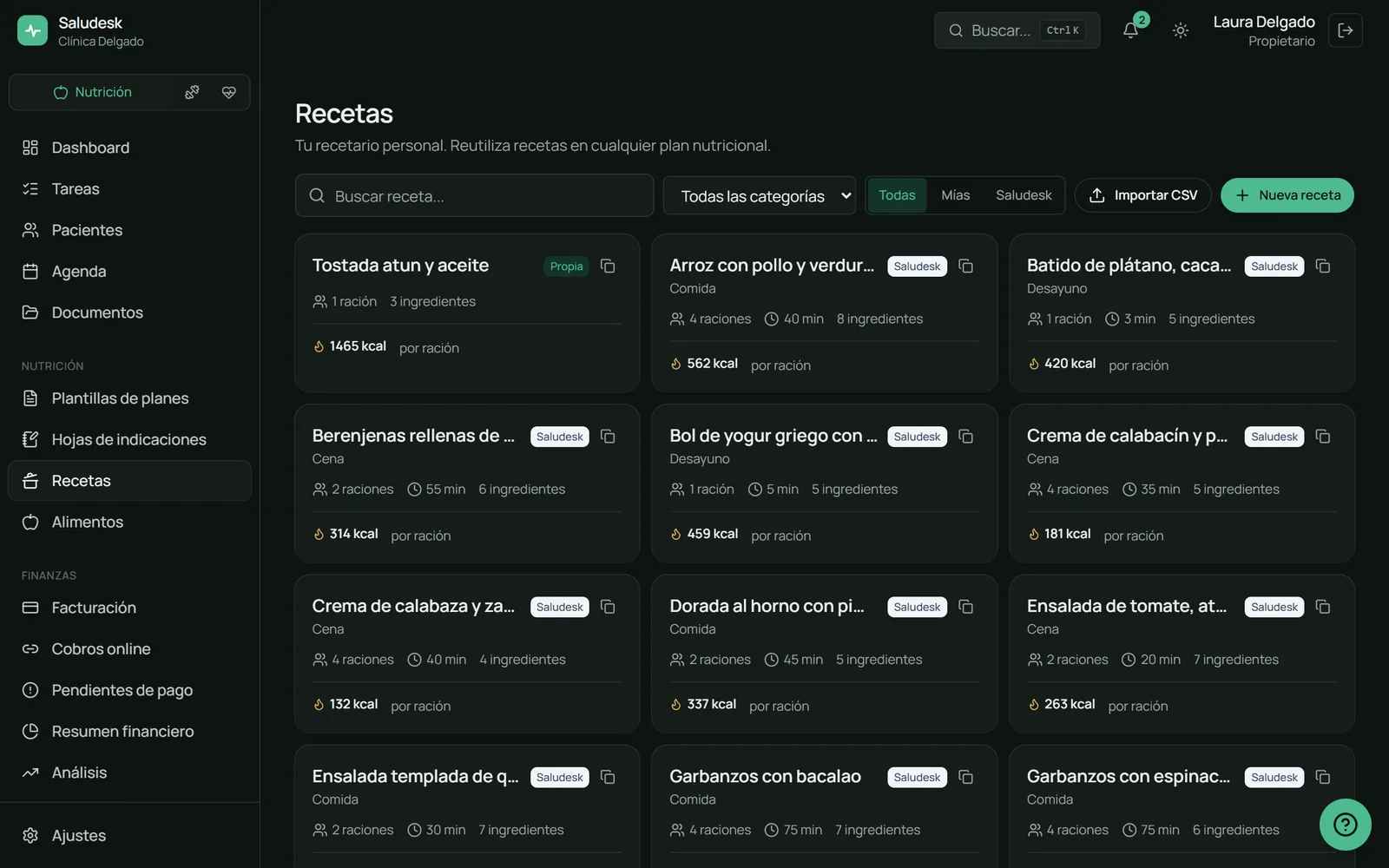Viewport: 1389px width, 868px height.
Task: Select the Saludesk filter tab
Action: pos(1024,195)
